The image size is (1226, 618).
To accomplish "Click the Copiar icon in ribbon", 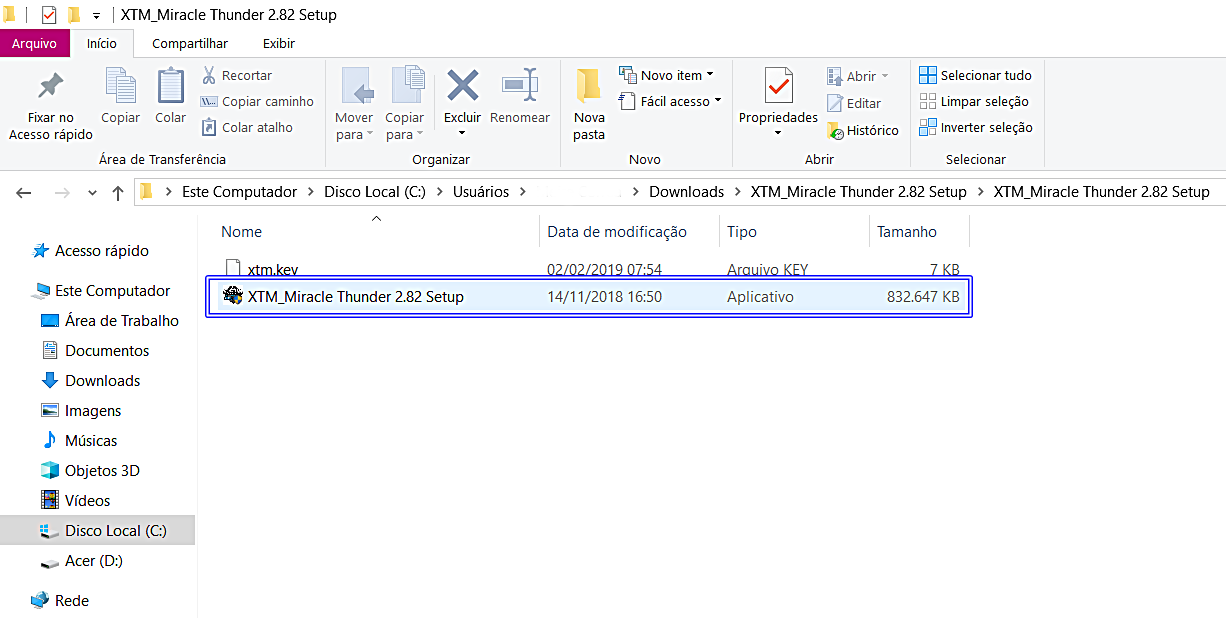I will (x=121, y=86).
